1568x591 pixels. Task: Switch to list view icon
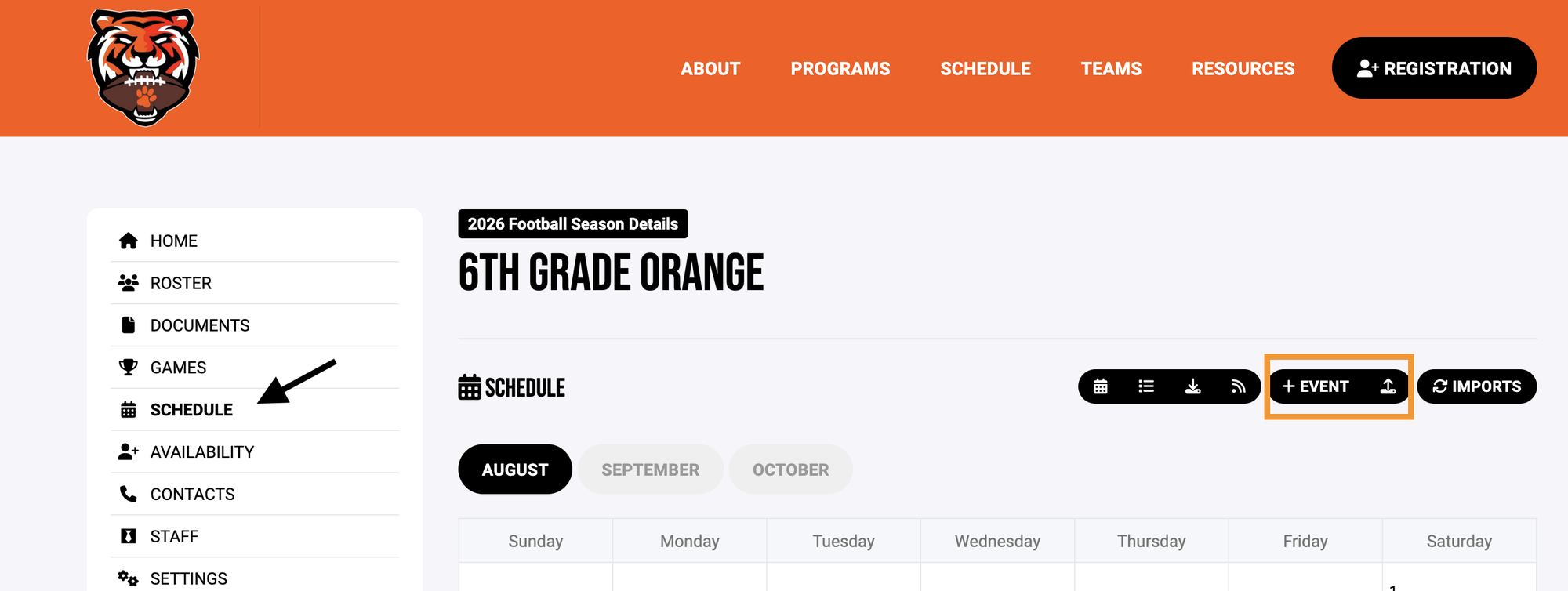click(1146, 386)
